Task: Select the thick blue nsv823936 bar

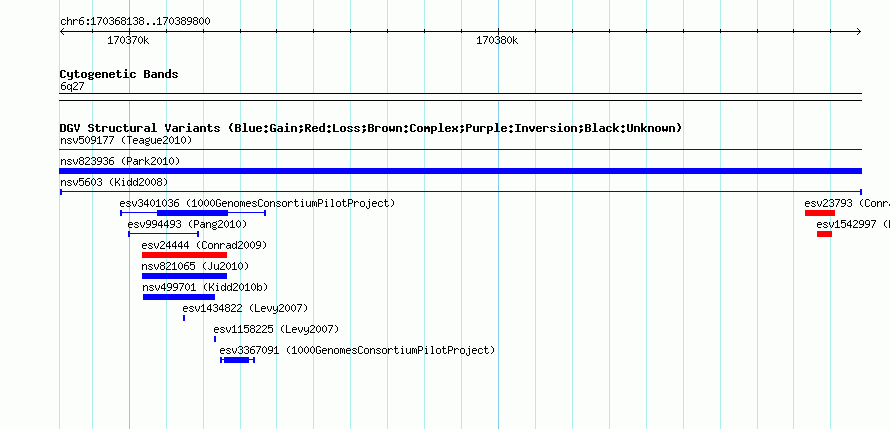Action: point(461,171)
